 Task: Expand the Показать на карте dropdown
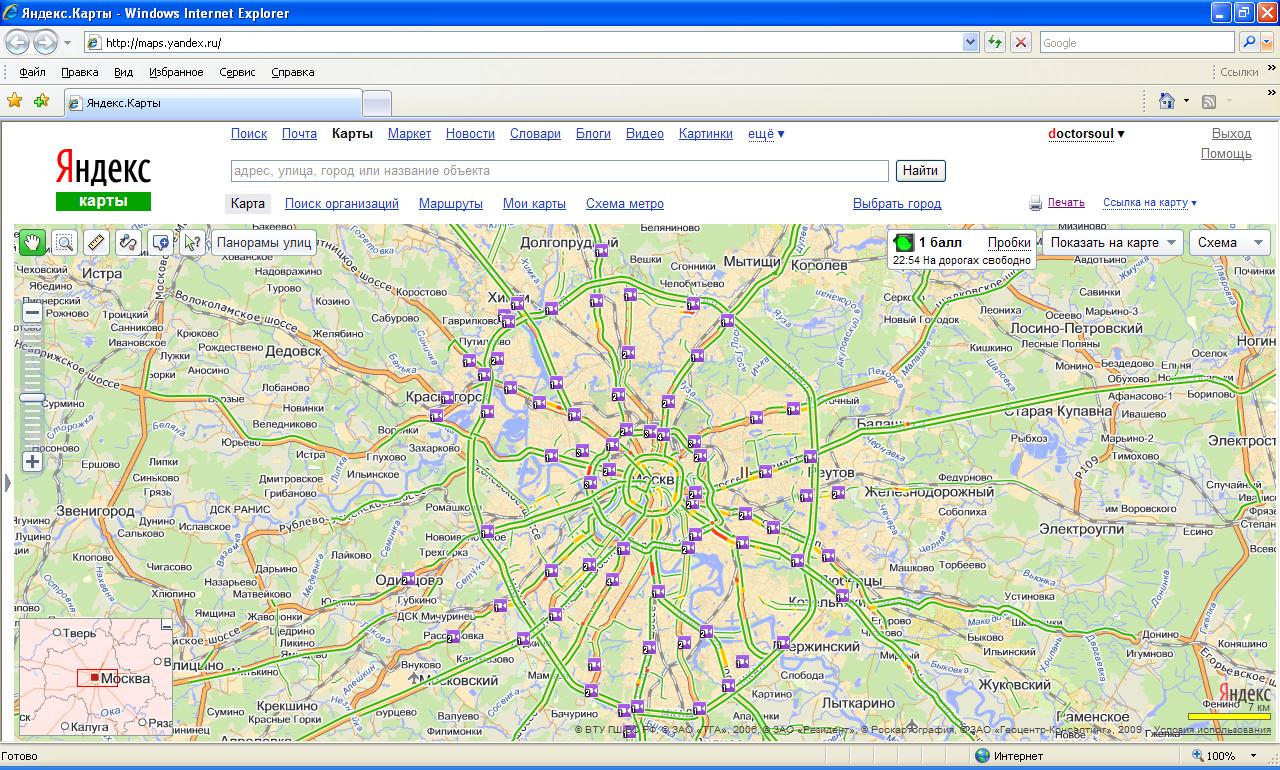point(1112,242)
